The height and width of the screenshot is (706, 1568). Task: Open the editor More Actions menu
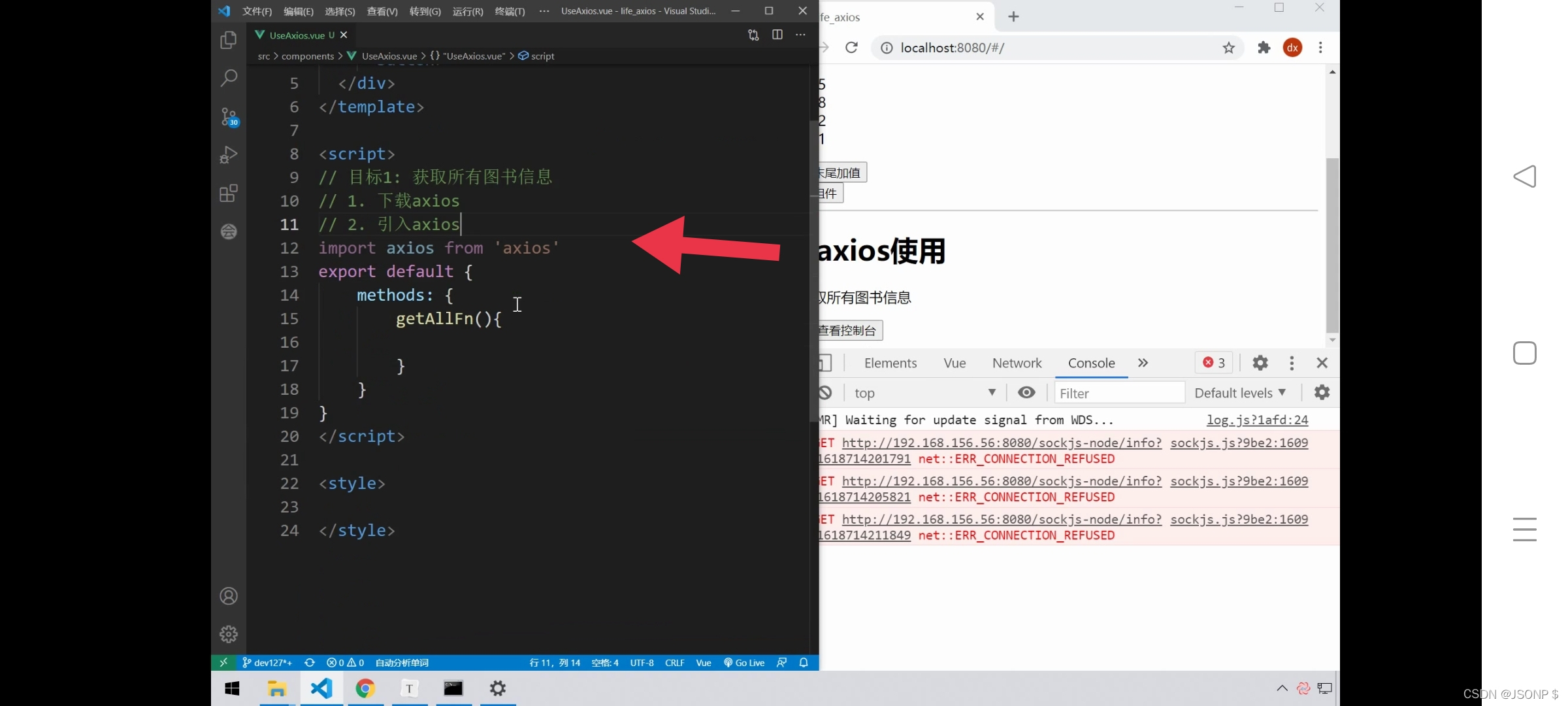pos(801,35)
